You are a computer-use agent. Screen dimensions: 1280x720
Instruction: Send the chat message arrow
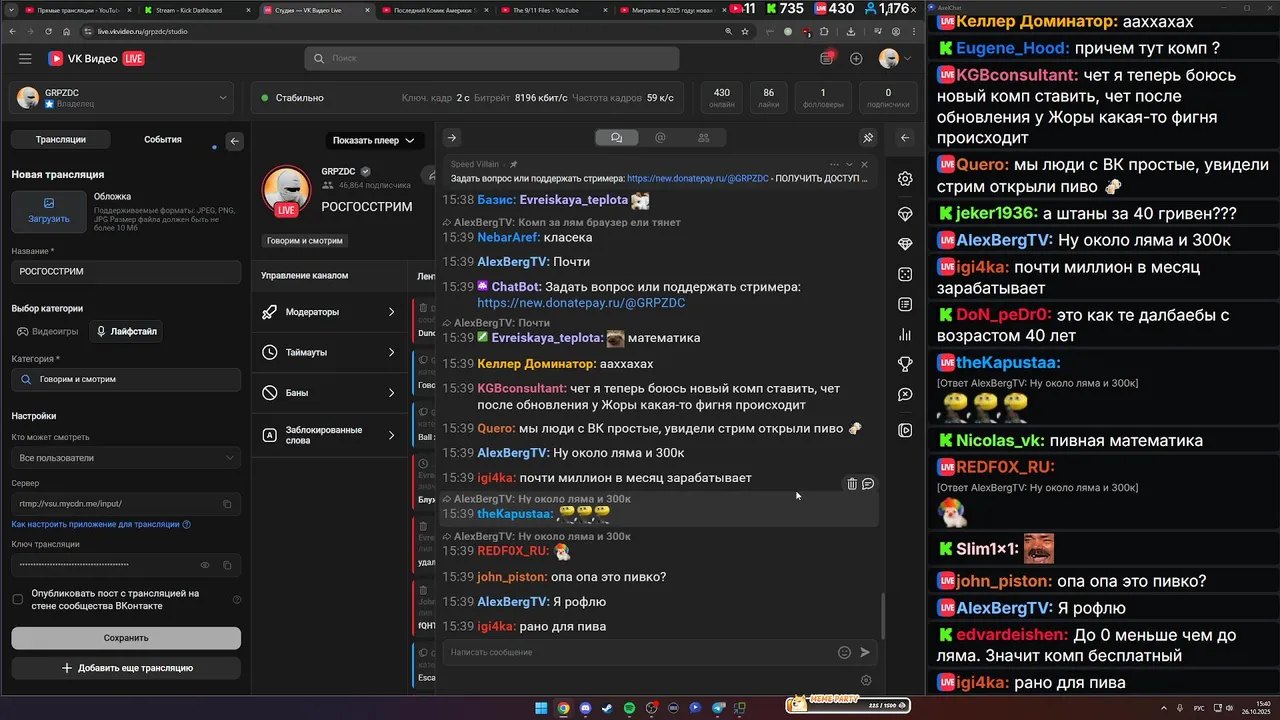pyautogui.click(x=865, y=652)
